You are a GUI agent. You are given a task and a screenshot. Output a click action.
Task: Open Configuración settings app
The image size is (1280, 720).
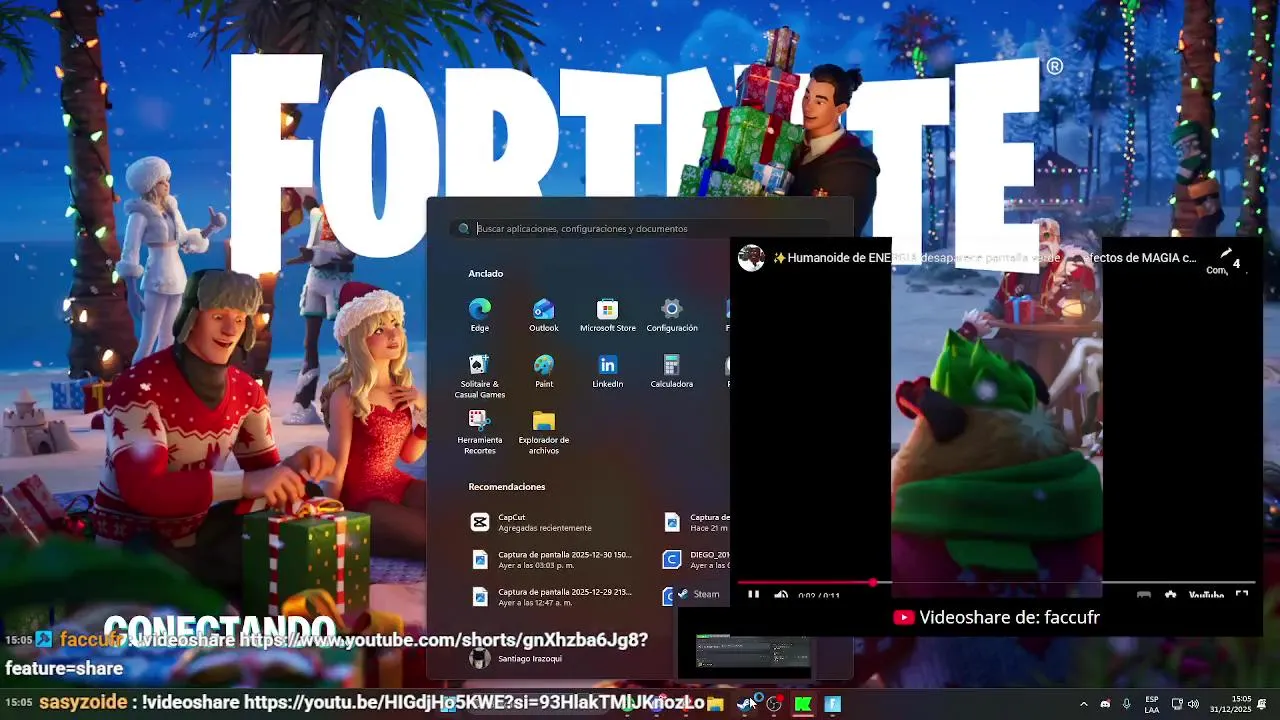(x=672, y=315)
